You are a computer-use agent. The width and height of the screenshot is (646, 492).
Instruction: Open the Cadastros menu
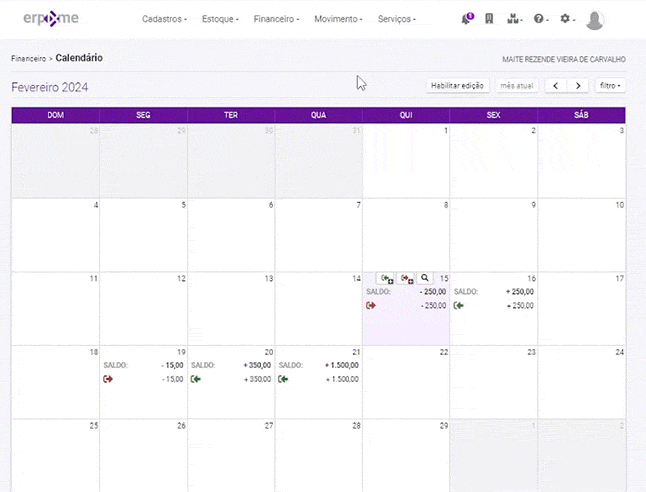(x=164, y=19)
